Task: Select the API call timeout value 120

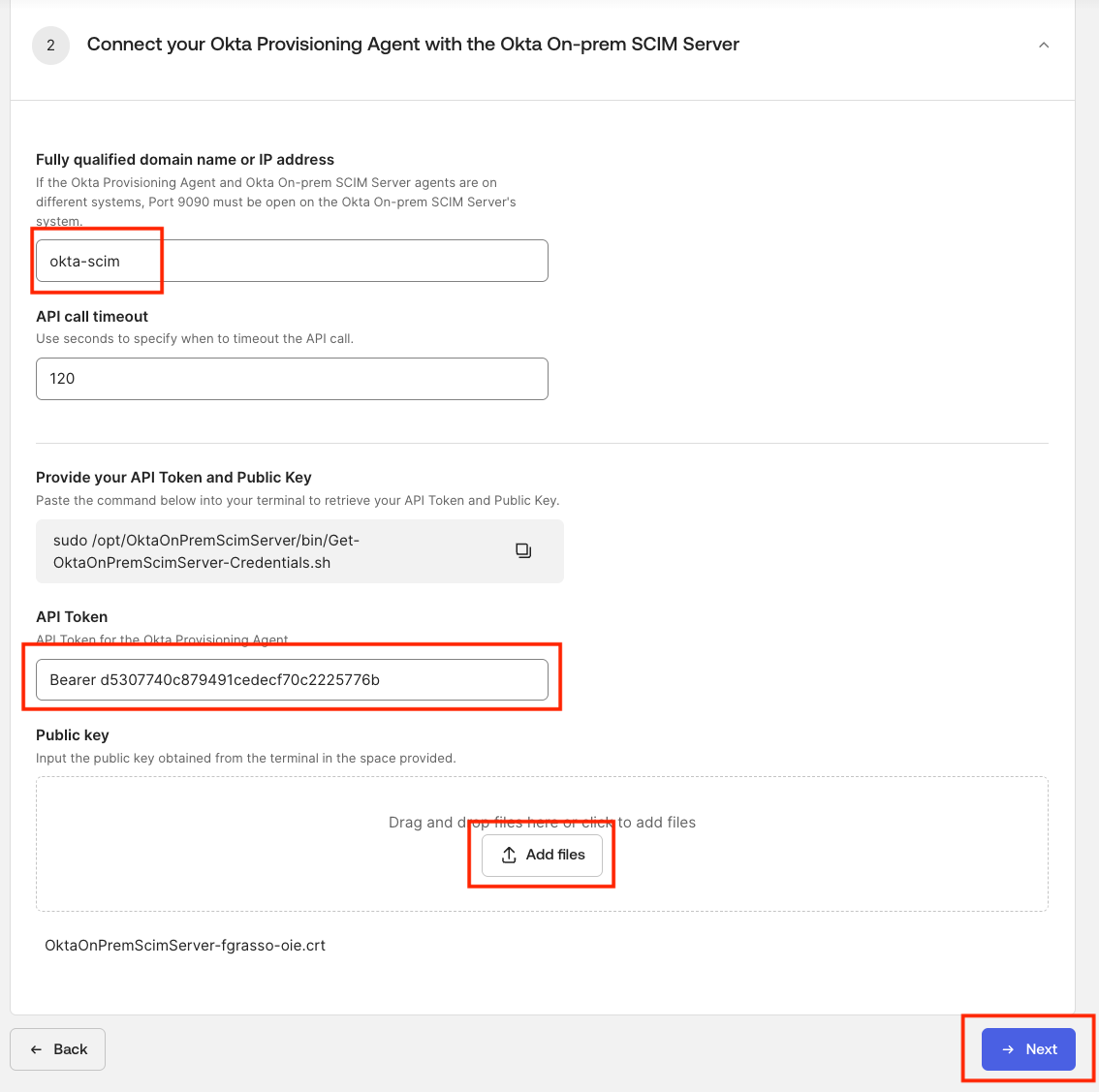Action: tap(291, 378)
